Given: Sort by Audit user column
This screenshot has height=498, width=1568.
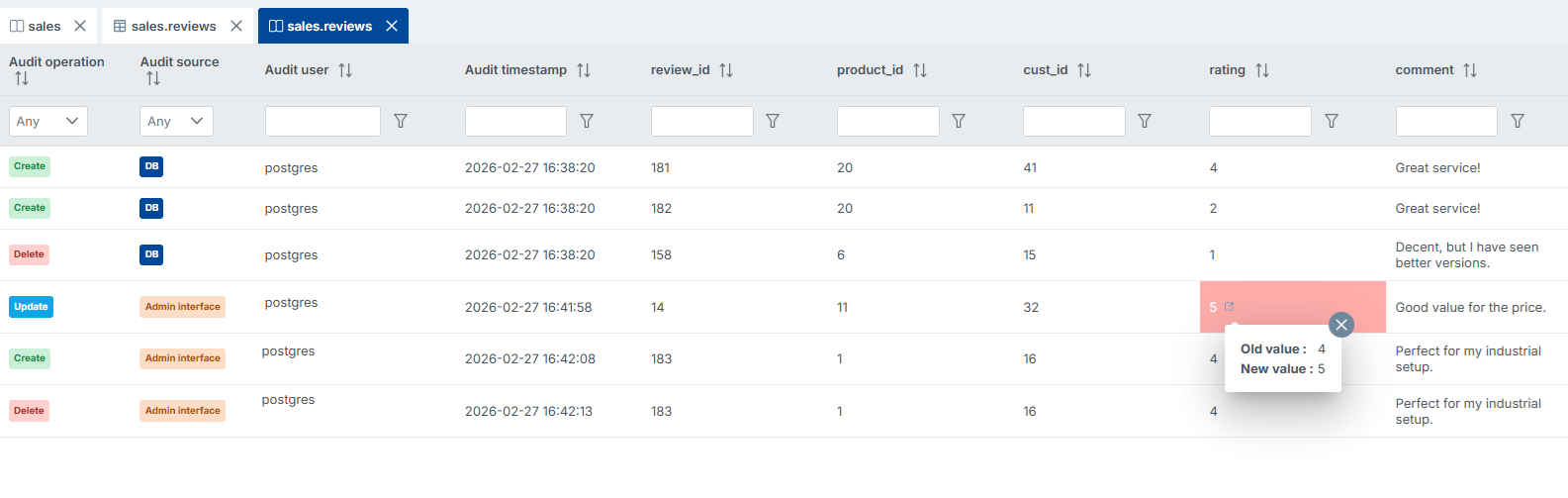Looking at the screenshot, I should click(x=345, y=70).
